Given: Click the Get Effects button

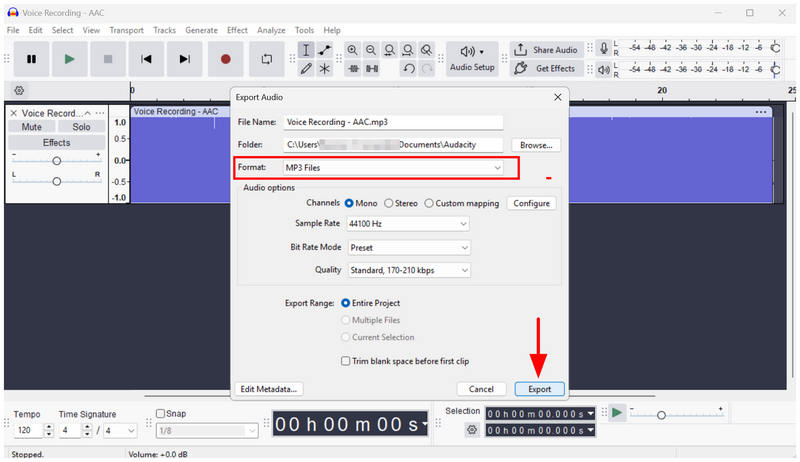Looking at the screenshot, I should pyautogui.click(x=546, y=68).
